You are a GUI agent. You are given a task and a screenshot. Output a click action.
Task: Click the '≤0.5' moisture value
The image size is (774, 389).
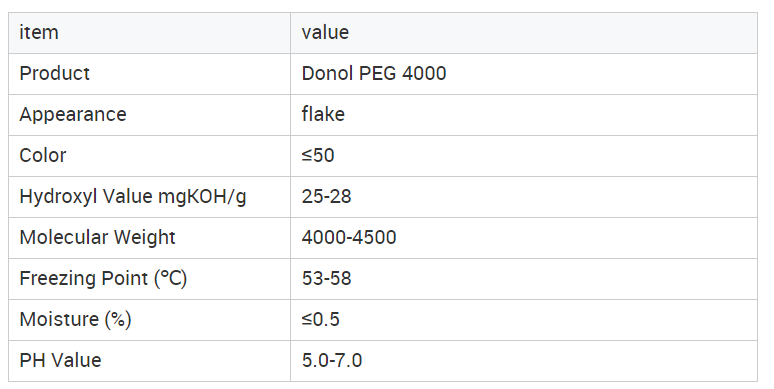pos(320,319)
